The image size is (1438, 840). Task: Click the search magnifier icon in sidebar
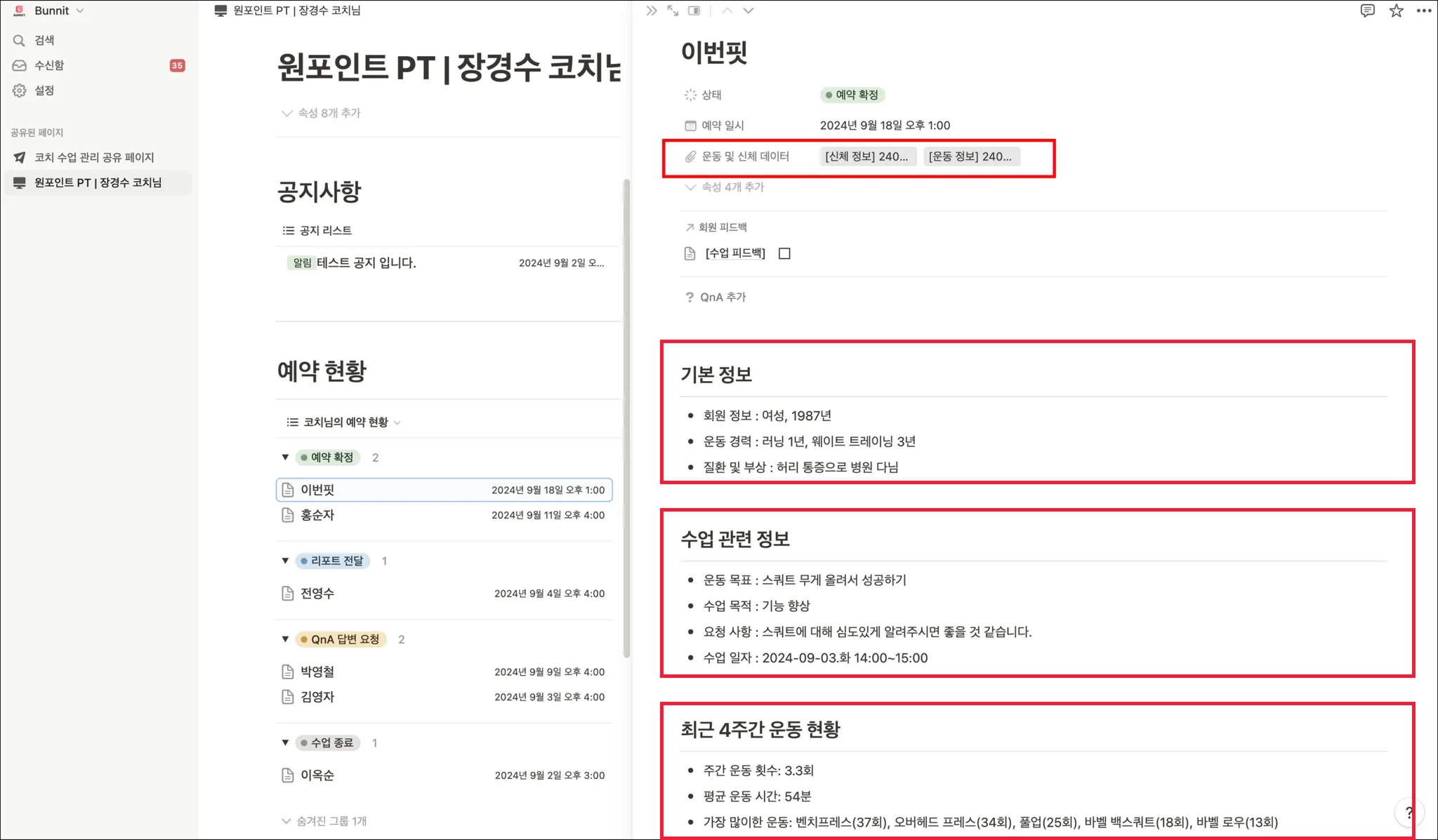(19, 40)
